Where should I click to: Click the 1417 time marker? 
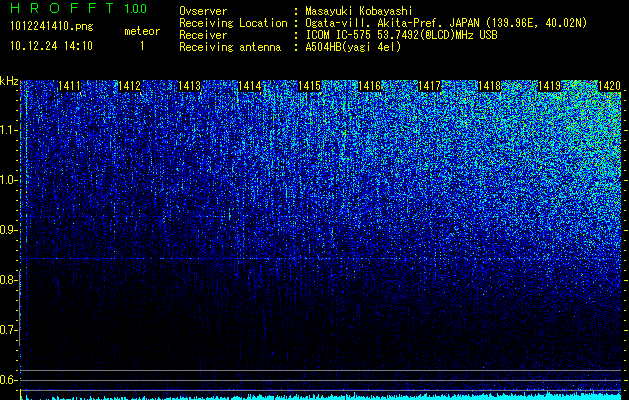429,86
